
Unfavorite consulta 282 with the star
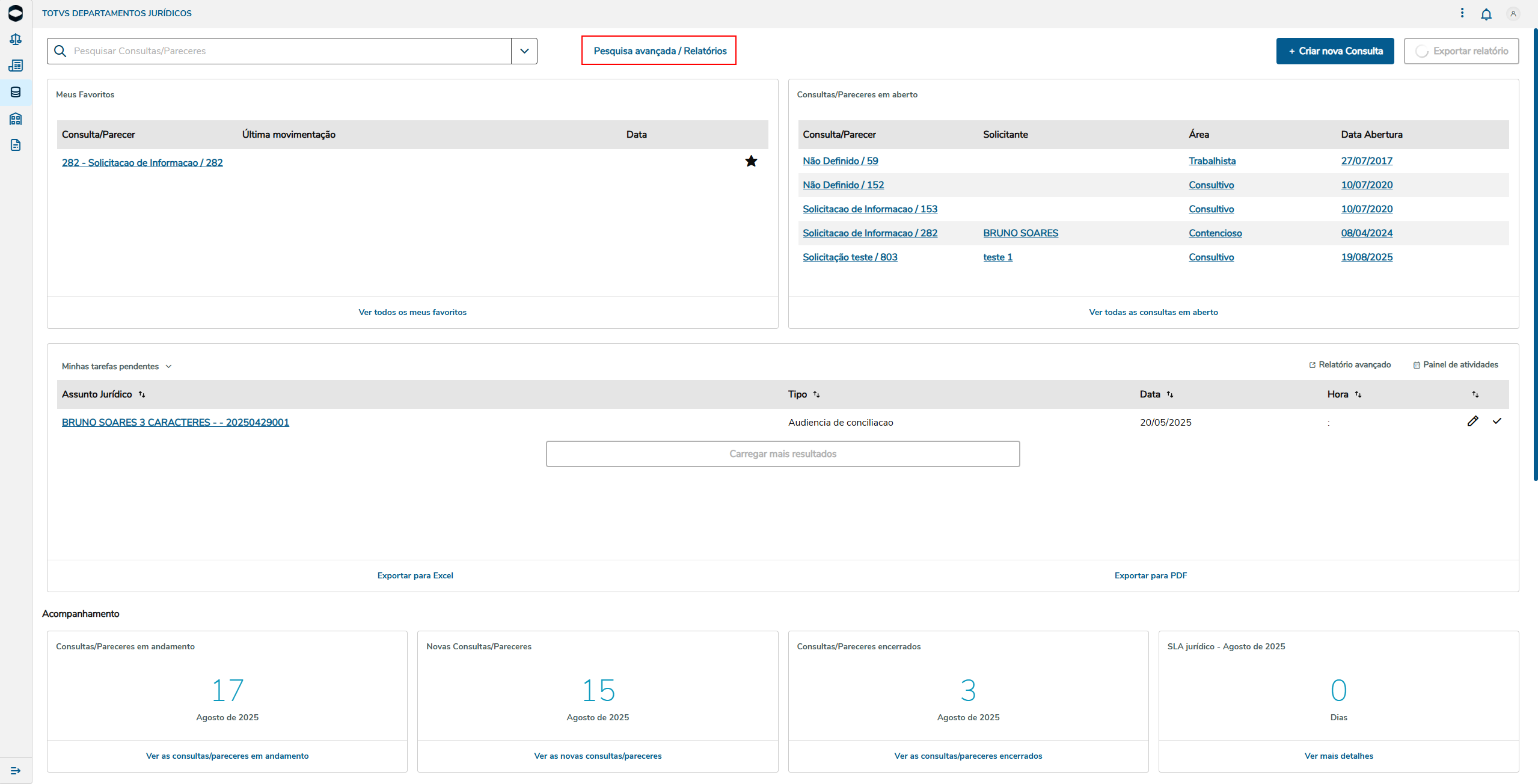[751, 161]
